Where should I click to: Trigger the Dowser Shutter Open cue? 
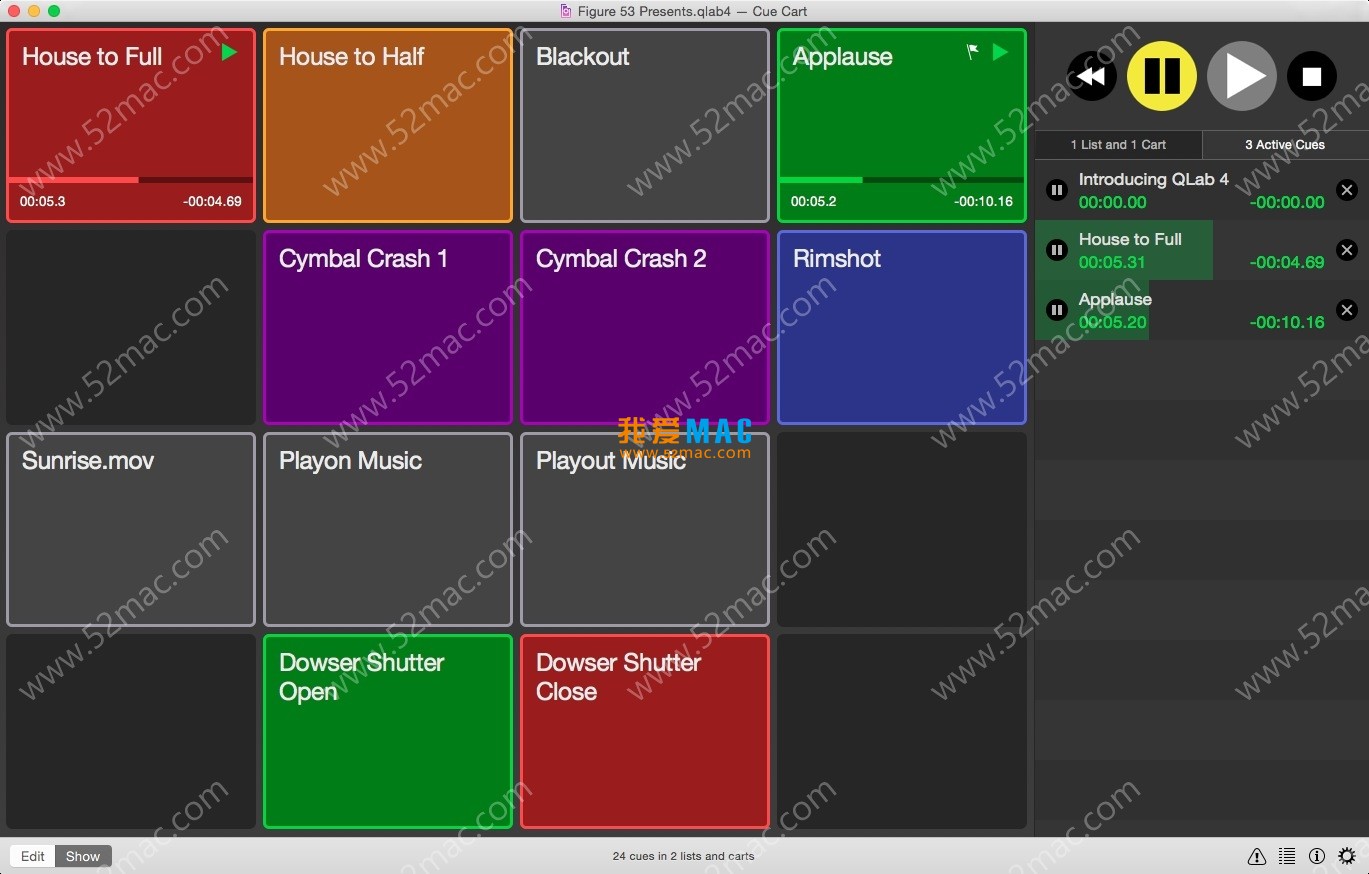[388, 731]
